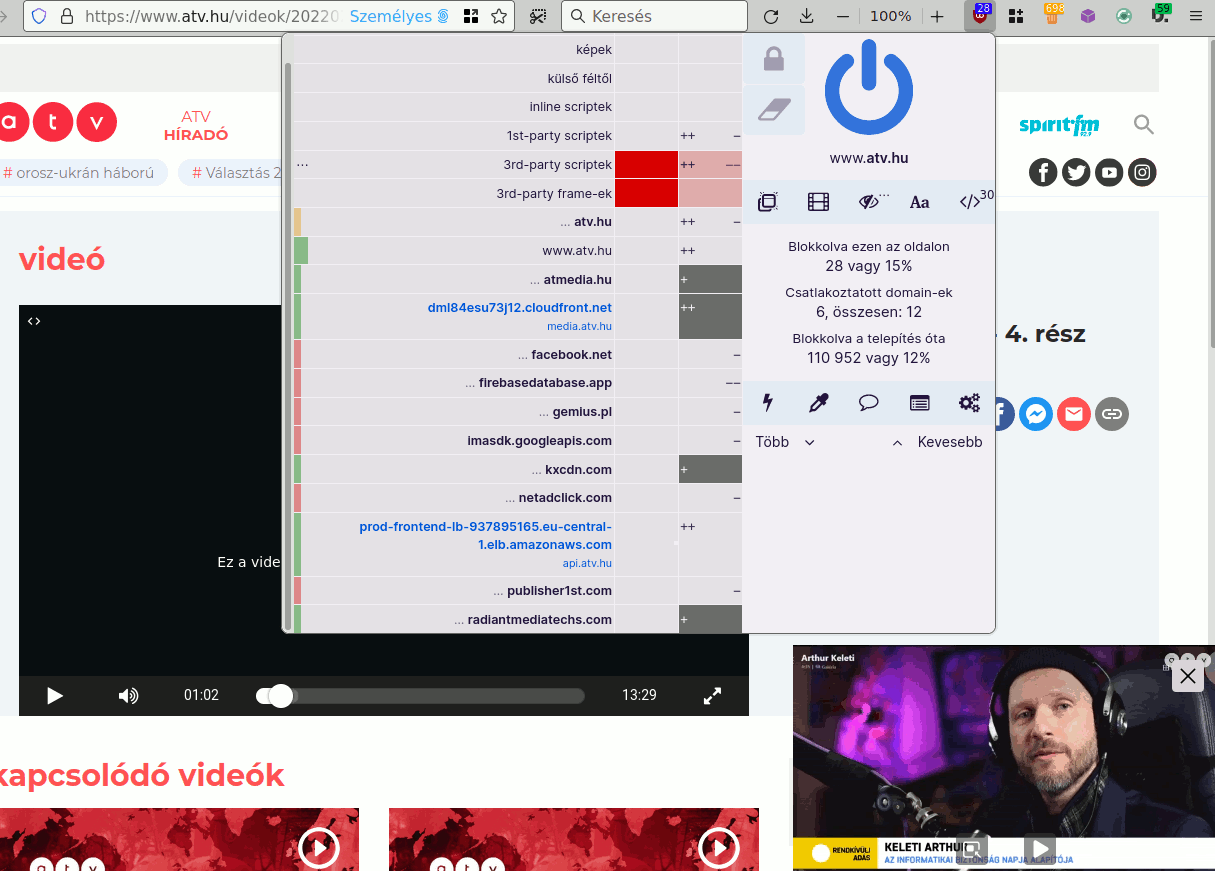Open the report issue chat bubble icon

869,402
